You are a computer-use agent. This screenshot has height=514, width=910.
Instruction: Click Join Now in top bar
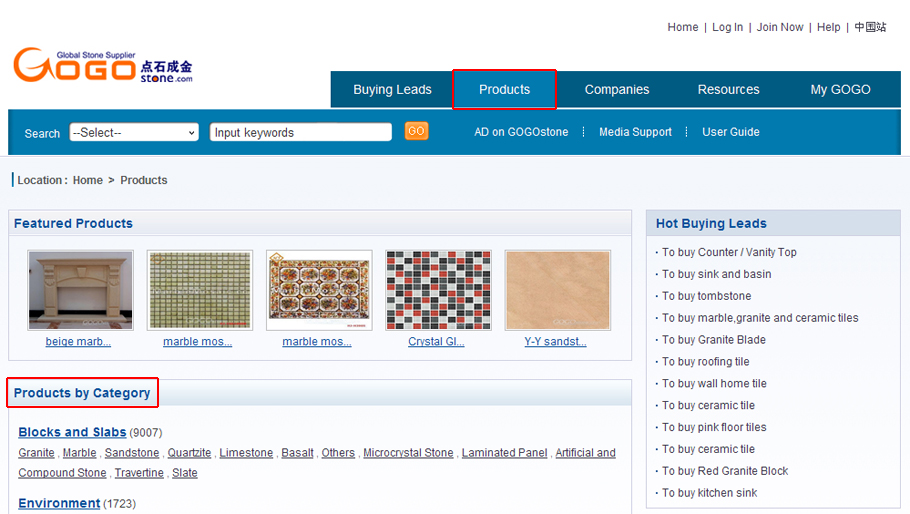pos(780,27)
